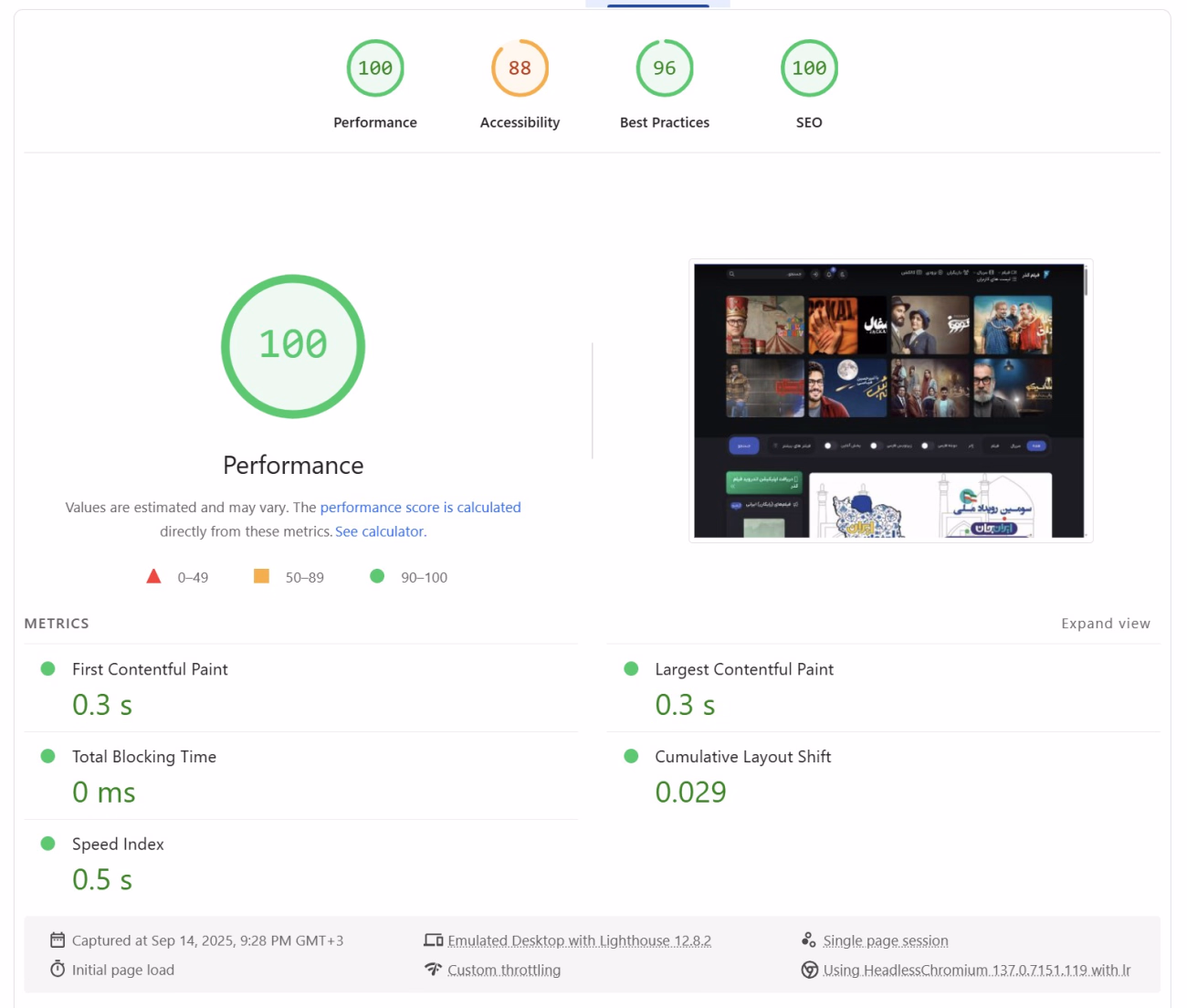This screenshot has width=1187, height=1008.
Task: Open the See calculator link
Action: (x=380, y=531)
